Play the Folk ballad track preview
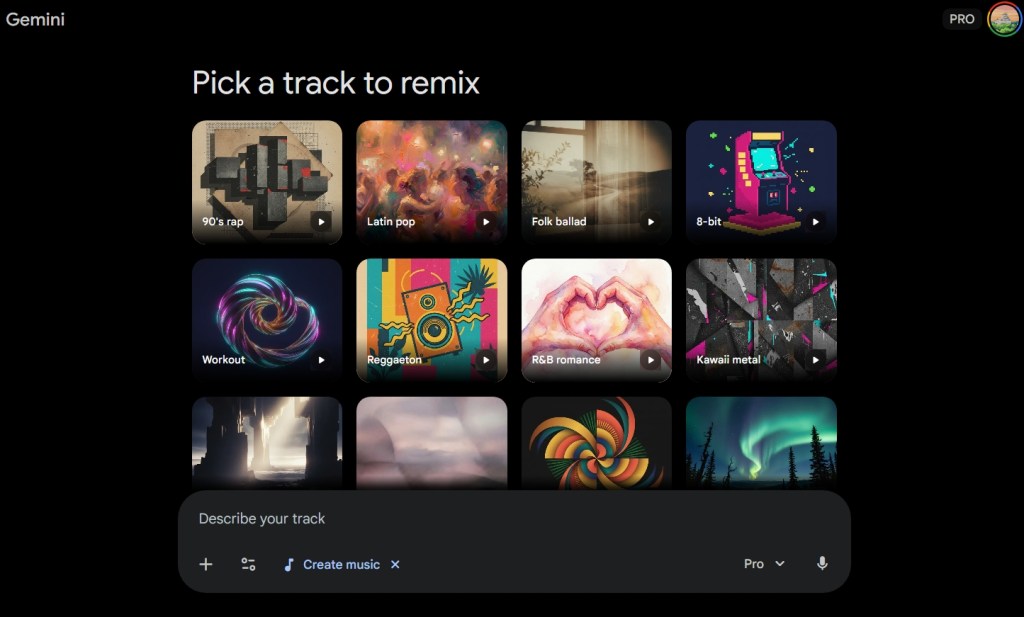The width and height of the screenshot is (1024, 617). pos(653,222)
